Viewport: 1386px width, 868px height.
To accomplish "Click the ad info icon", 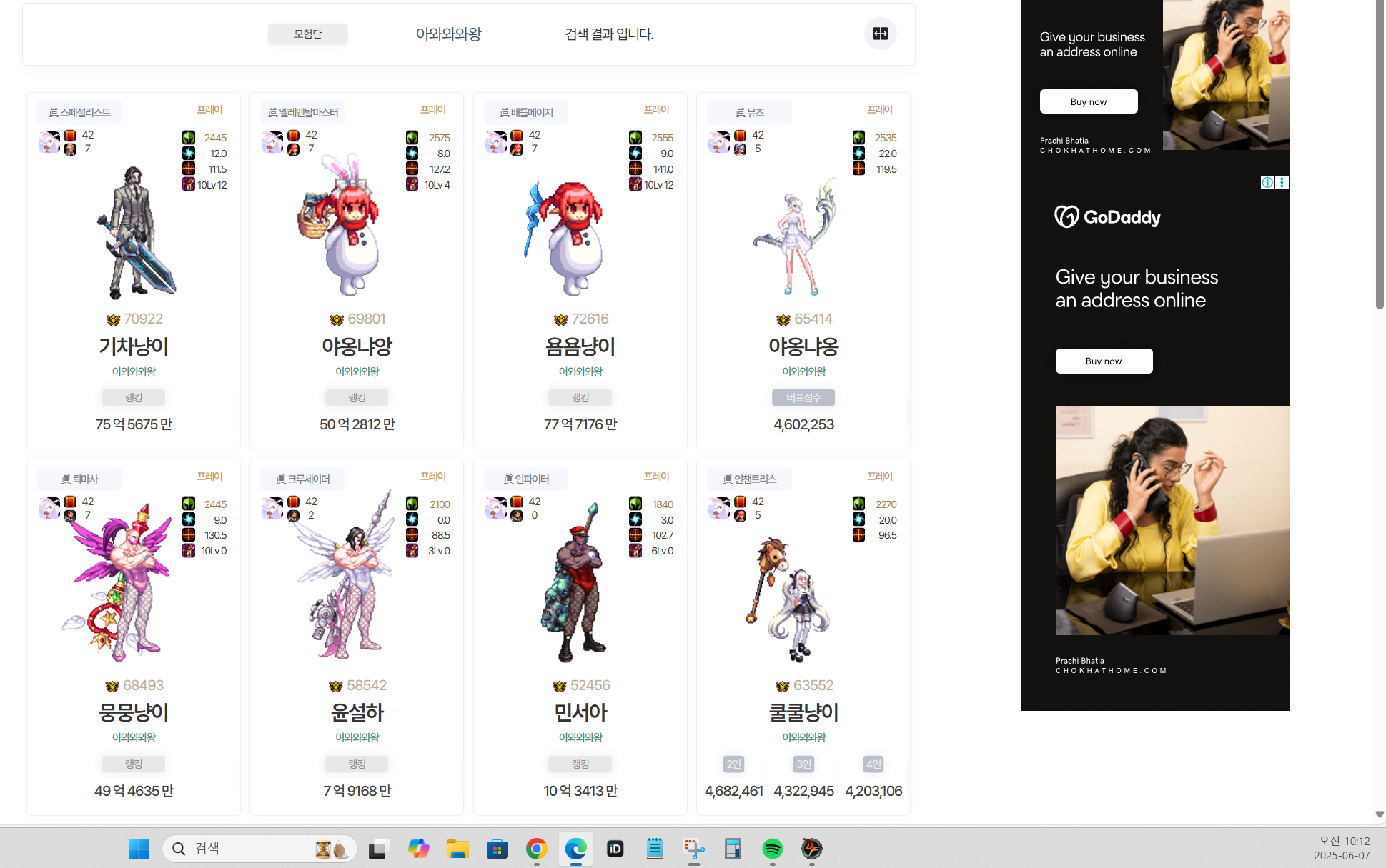I will pos(1267,183).
